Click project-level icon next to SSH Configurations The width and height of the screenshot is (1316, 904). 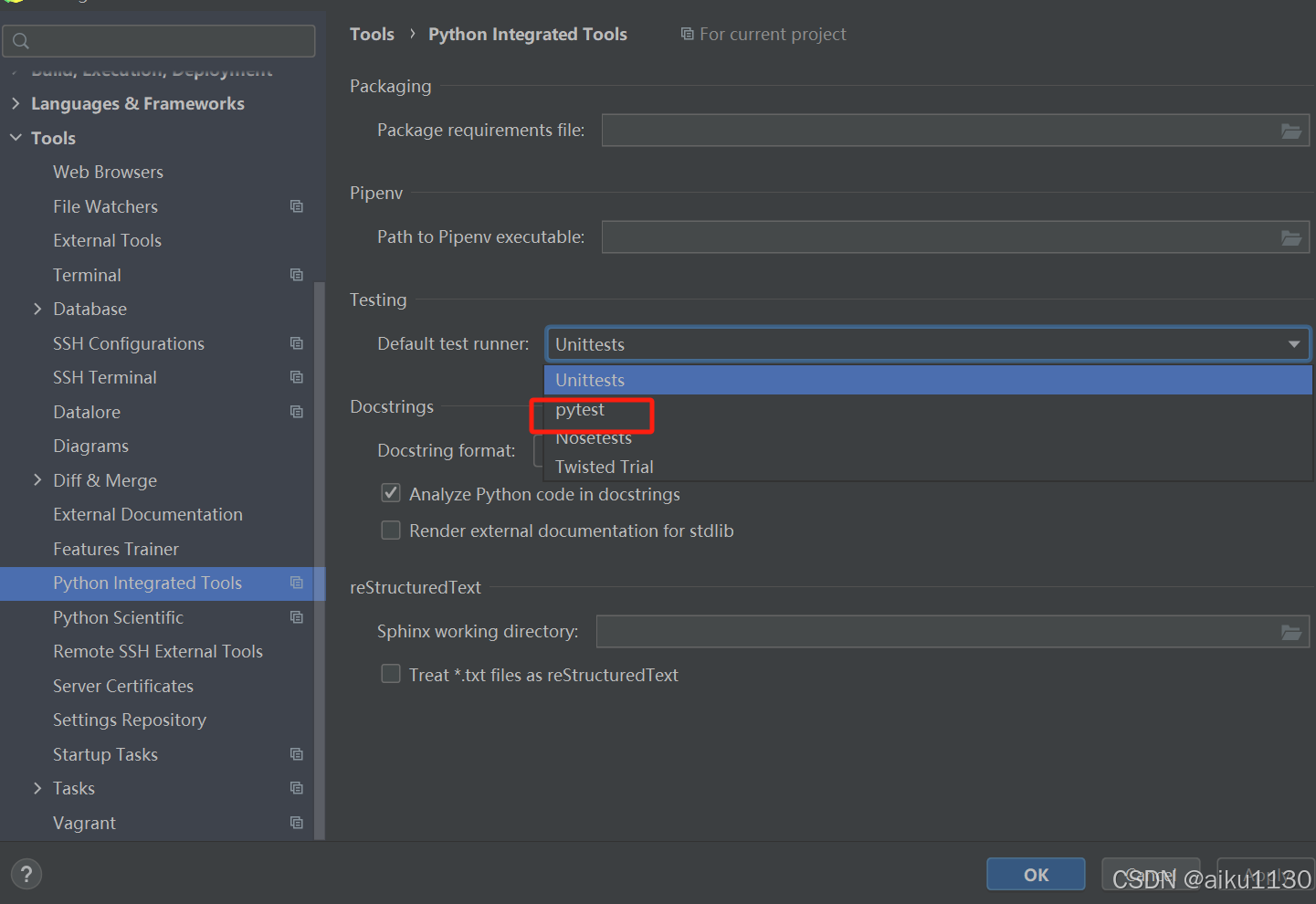(x=297, y=343)
